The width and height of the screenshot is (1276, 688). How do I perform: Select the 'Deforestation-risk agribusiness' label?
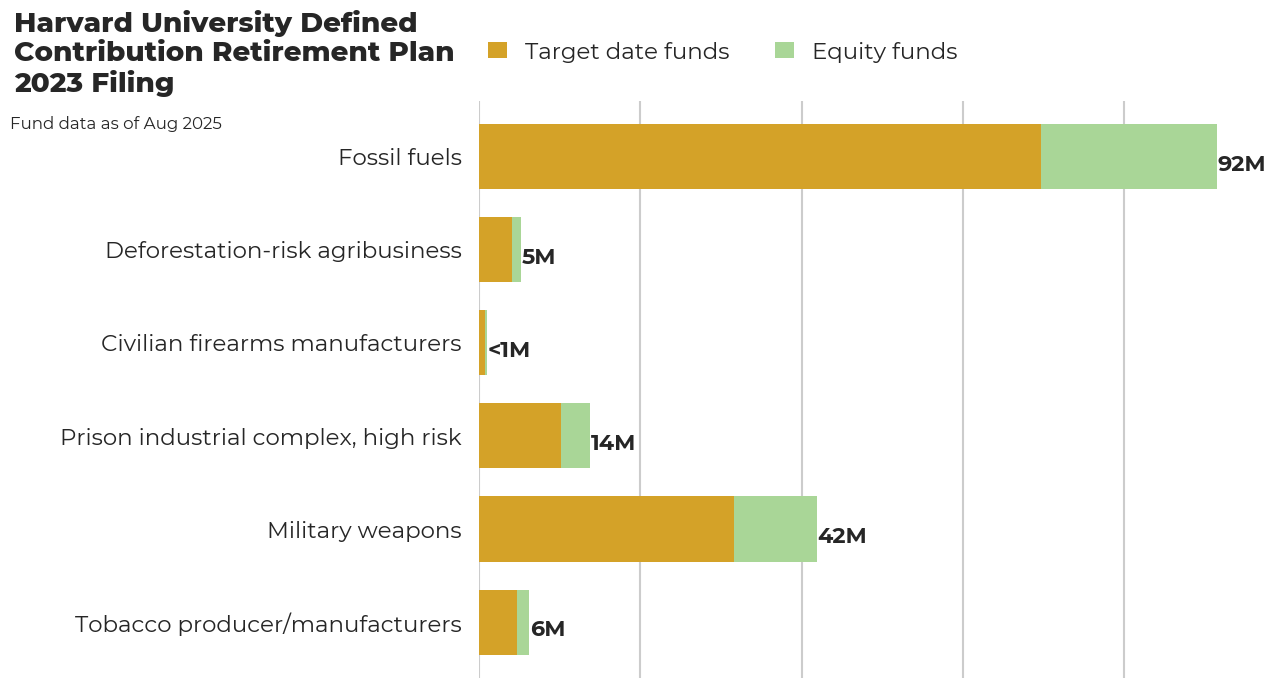pos(284,250)
